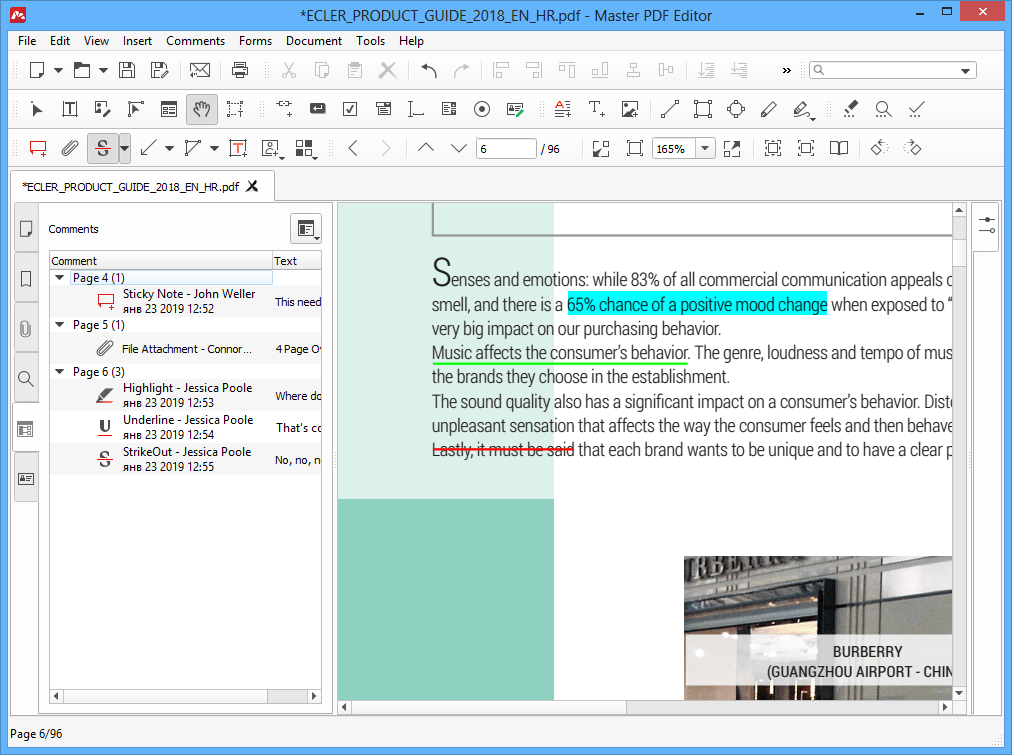This screenshot has width=1012, height=755.
Task: Select the Edit Text tool
Action: pos(70,109)
